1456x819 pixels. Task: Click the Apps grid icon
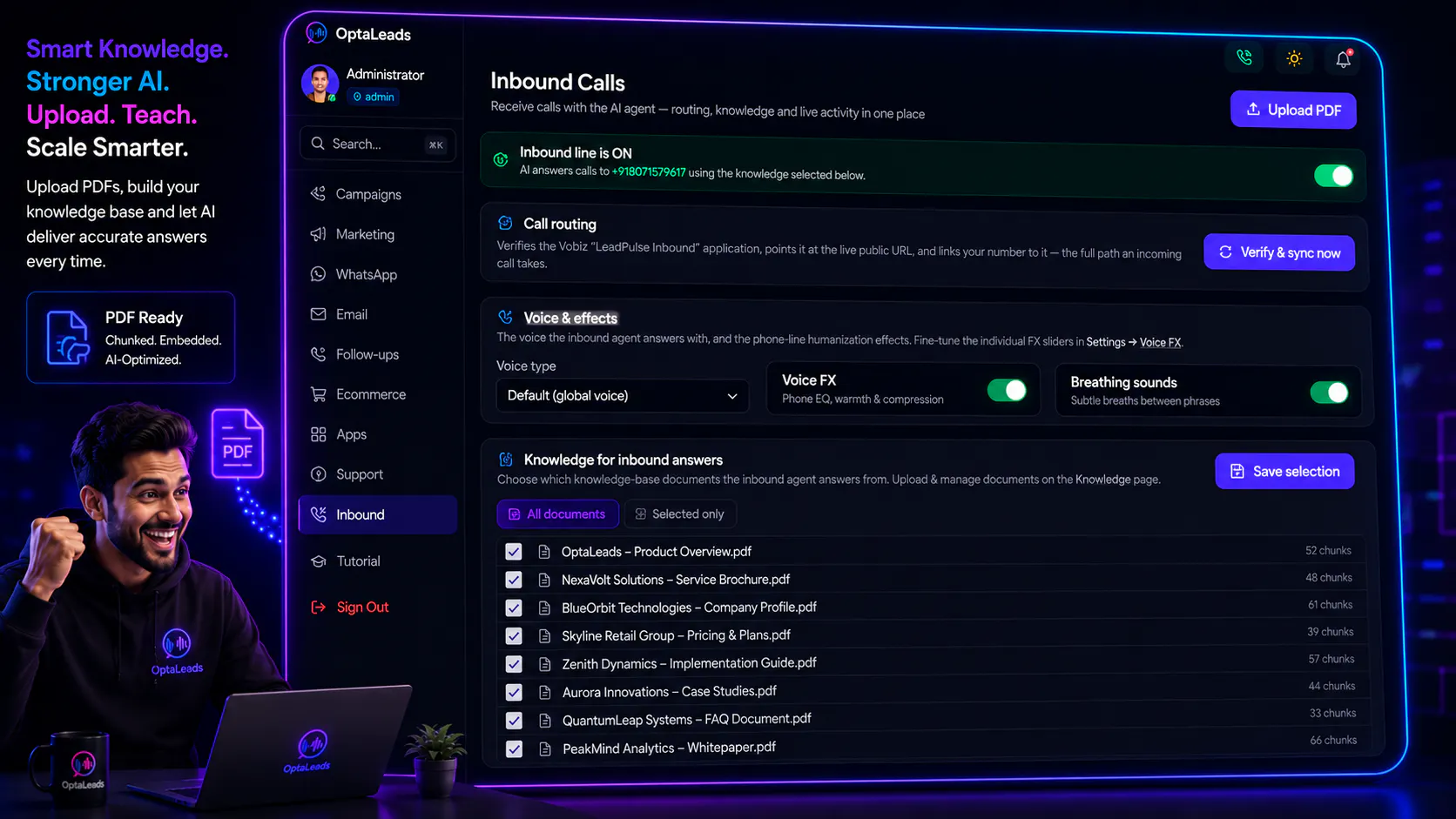318,433
